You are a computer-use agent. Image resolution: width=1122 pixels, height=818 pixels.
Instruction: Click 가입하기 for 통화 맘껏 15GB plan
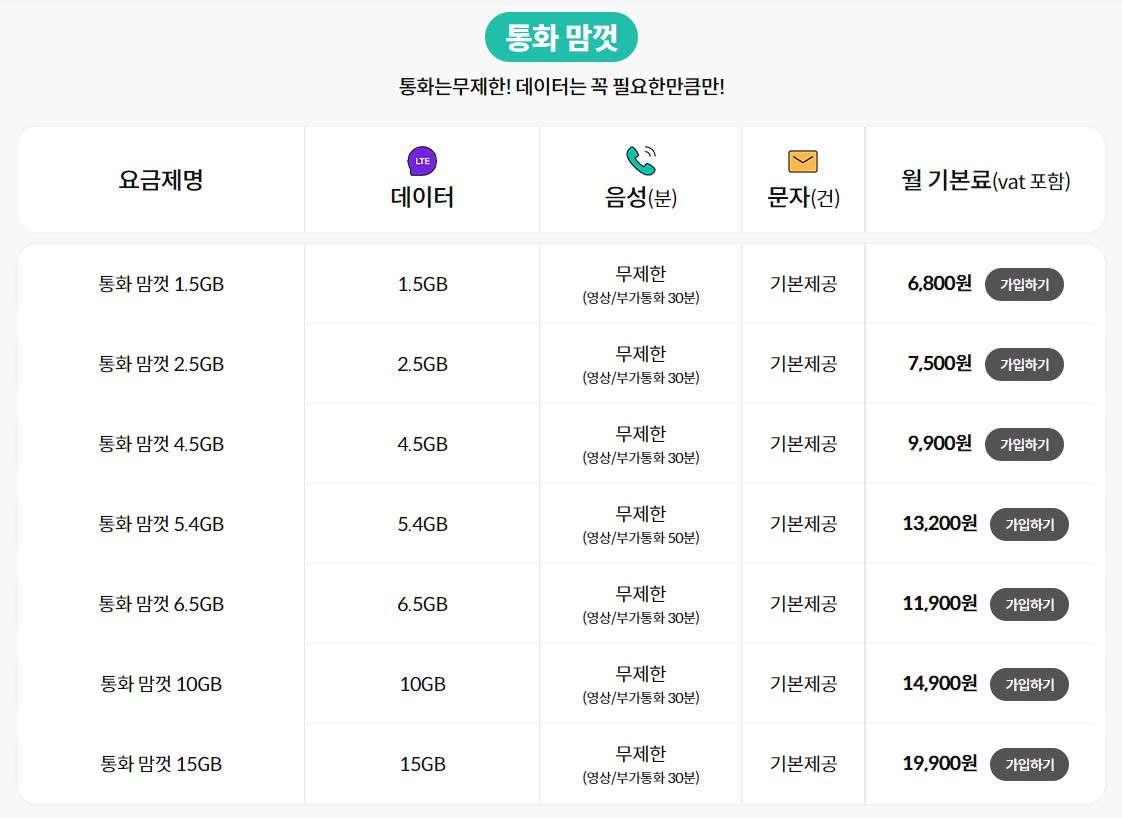click(x=1030, y=764)
